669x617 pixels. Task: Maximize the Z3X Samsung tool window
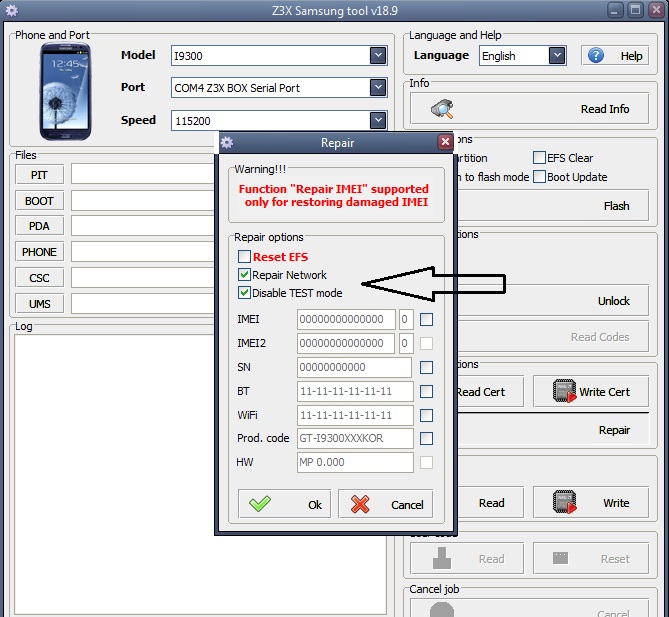coord(635,10)
